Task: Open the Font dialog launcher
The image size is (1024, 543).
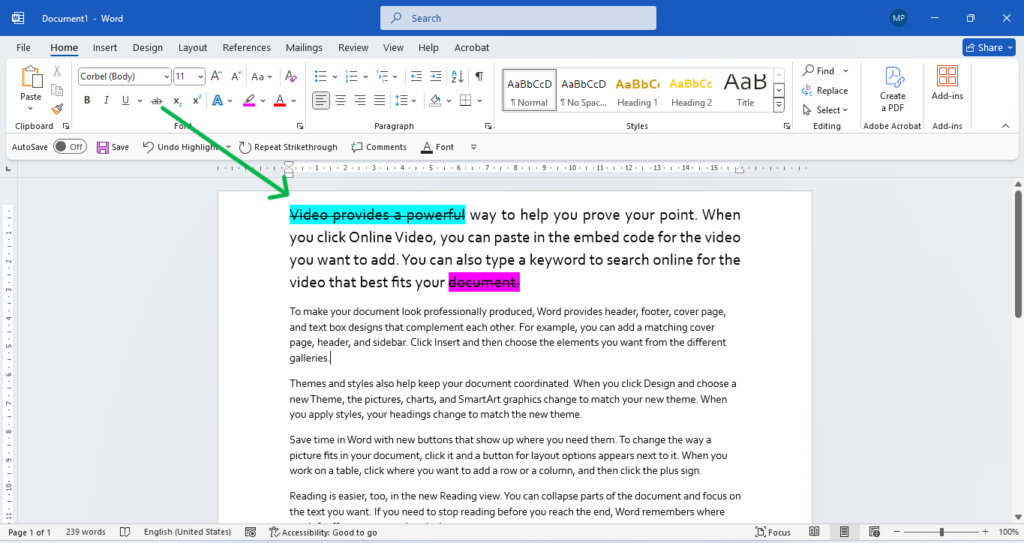Action: pos(300,126)
